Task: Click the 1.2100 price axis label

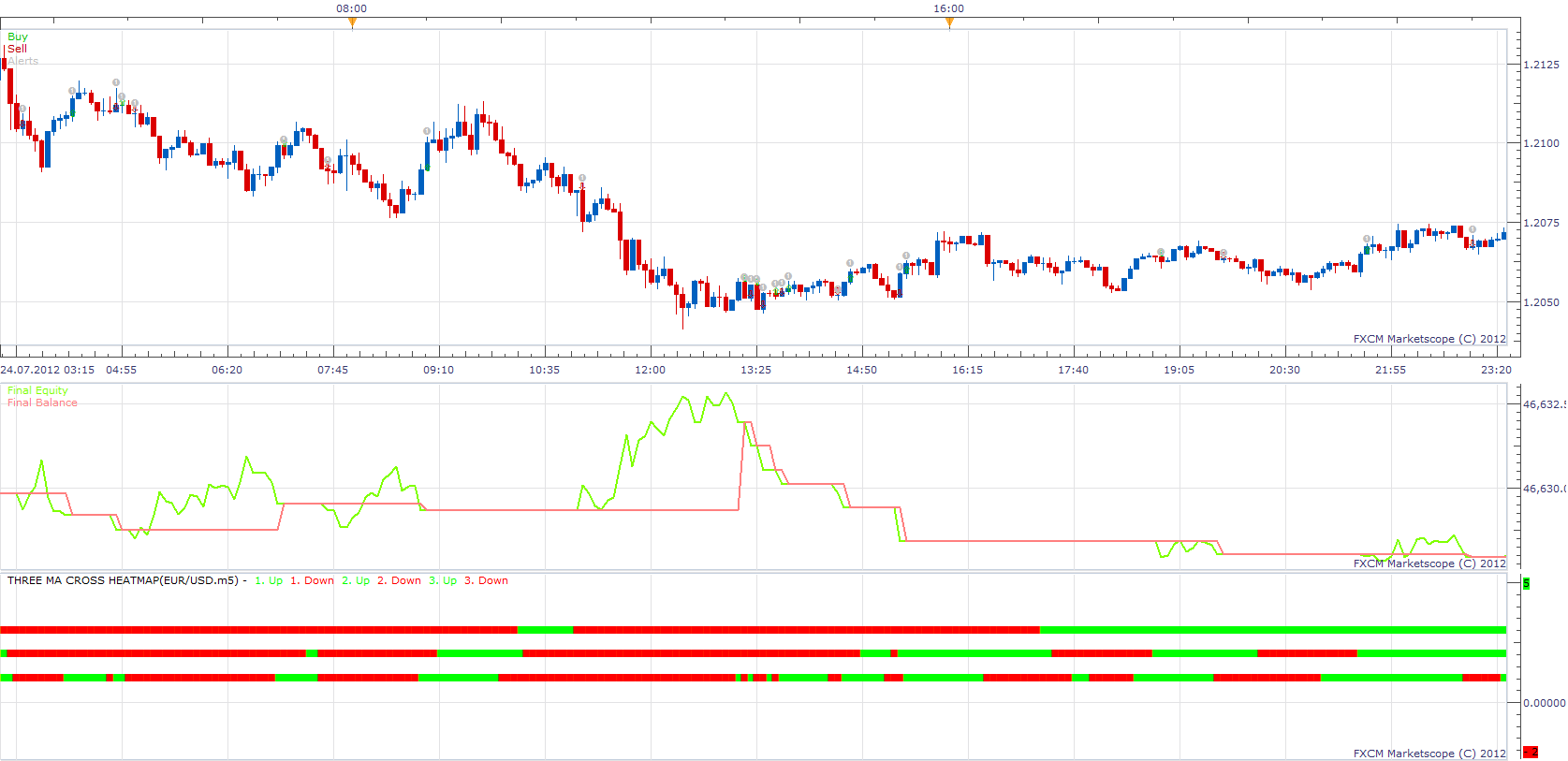Action: point(1542,143)
